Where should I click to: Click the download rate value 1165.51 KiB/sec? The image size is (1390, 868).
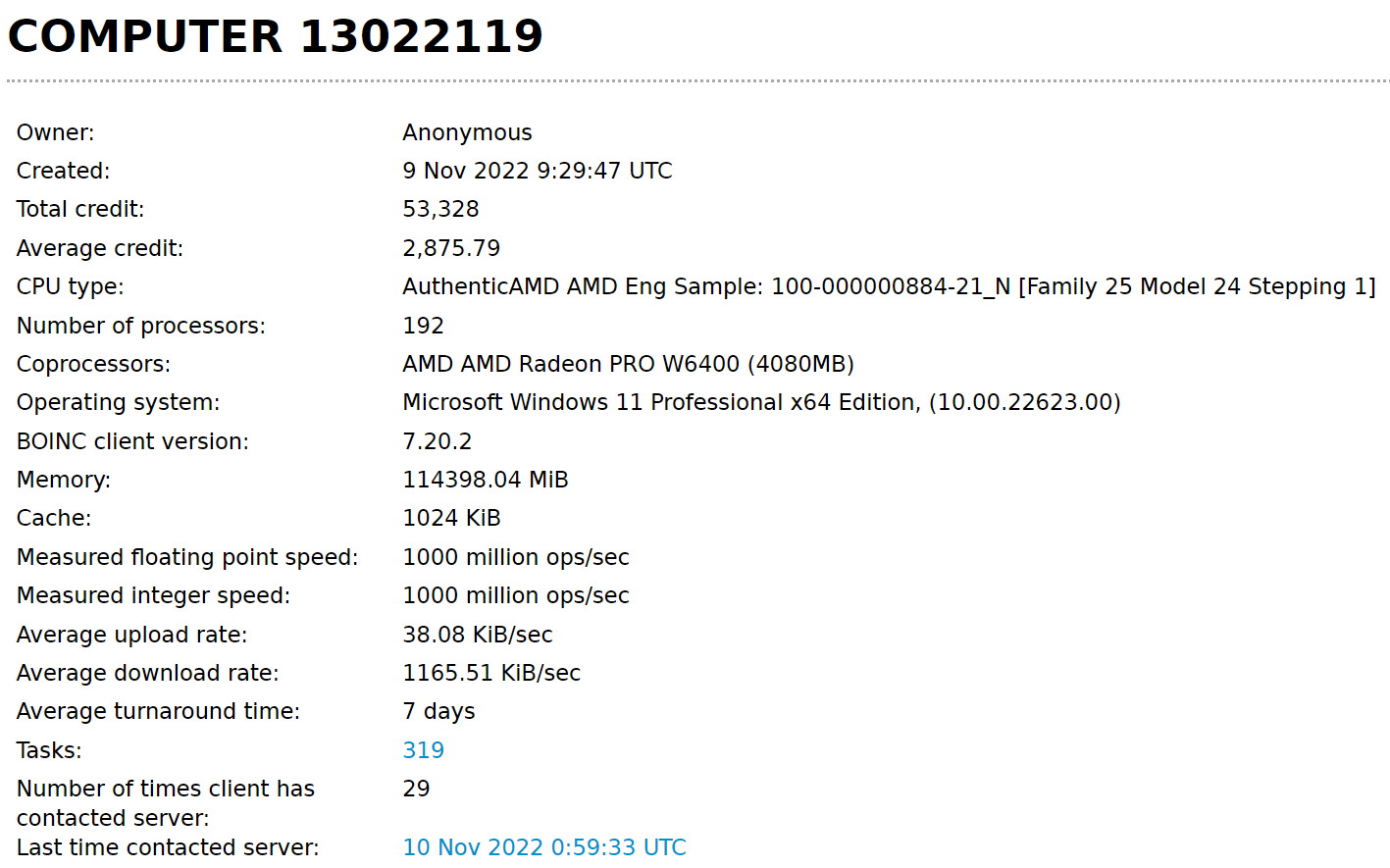(x=490, y=673)
